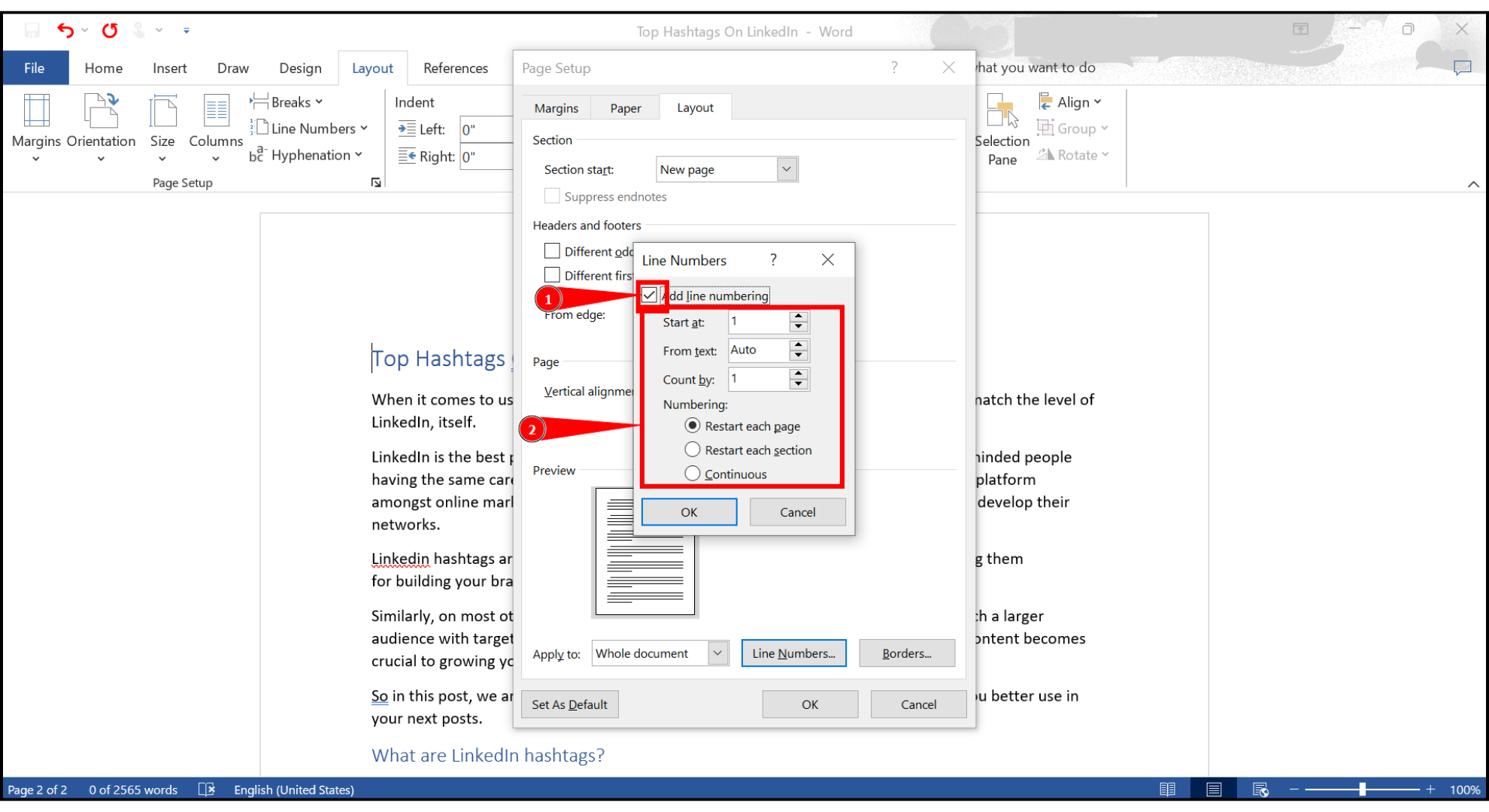The width and height of the screenshot is (1489, 812).
Task: Switch to Margins tab in Page Setup
Action: (x=556, y=108)
